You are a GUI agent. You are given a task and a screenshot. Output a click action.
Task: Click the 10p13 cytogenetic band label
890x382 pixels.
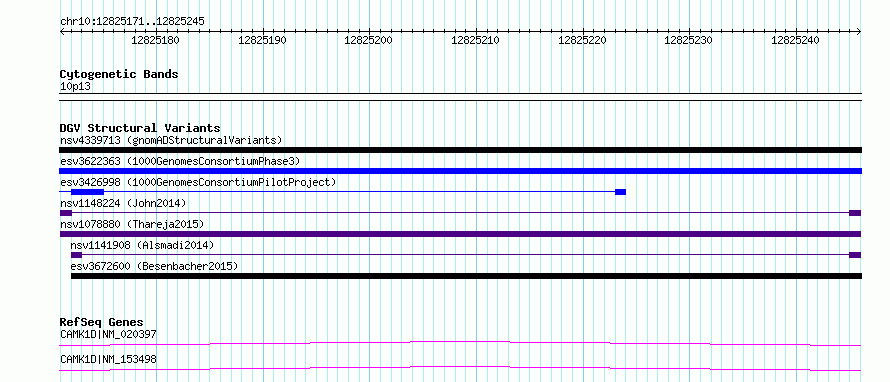tap(75, 87)
